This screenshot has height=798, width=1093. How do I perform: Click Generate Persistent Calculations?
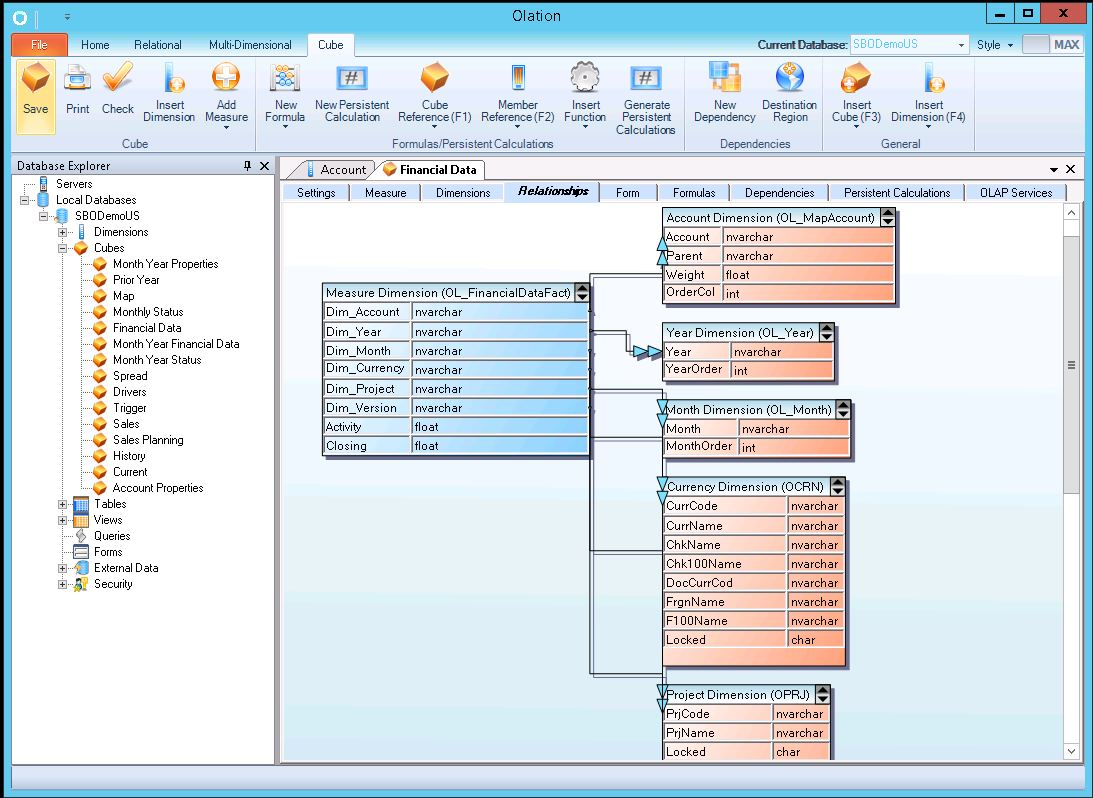pos(646,98)
